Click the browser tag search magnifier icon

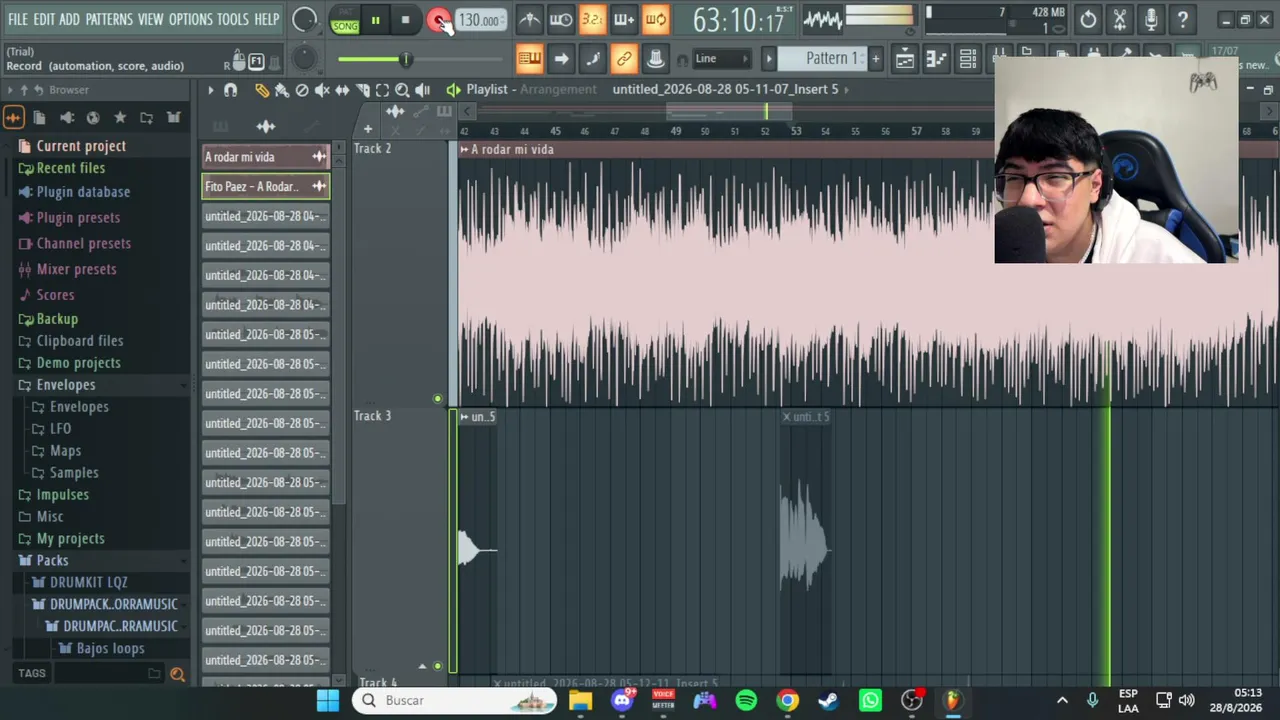[178, 674]
